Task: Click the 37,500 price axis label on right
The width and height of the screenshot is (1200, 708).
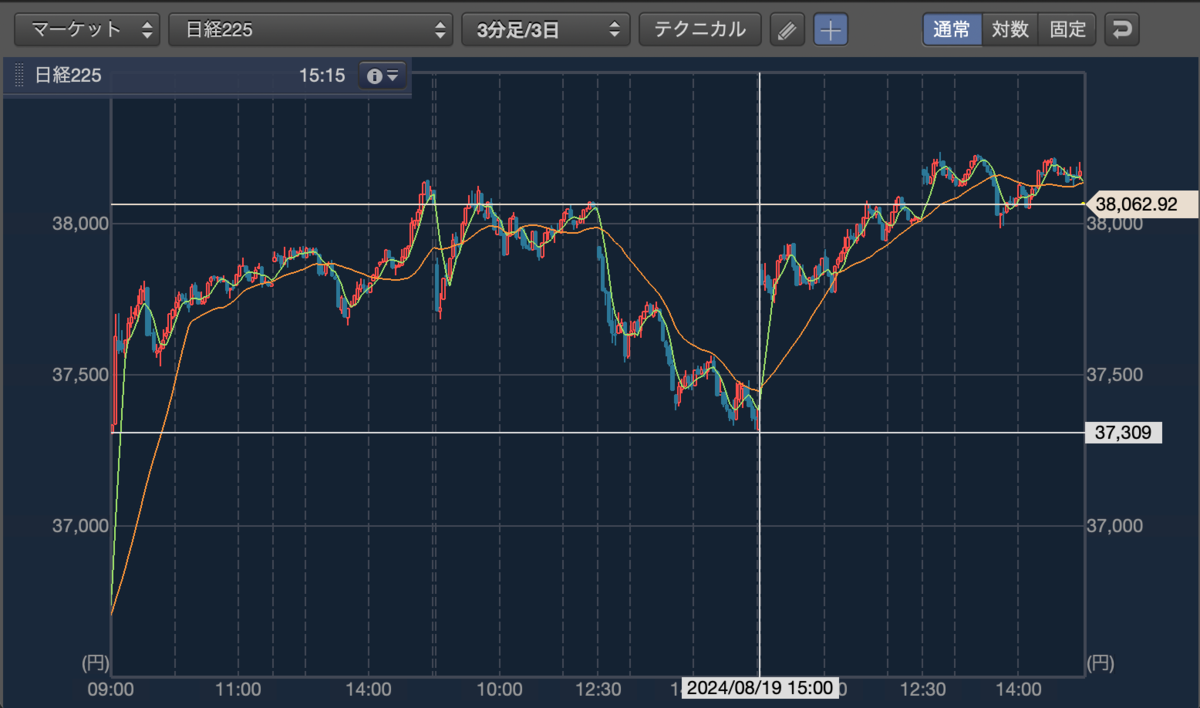Action: point(1113,374)
